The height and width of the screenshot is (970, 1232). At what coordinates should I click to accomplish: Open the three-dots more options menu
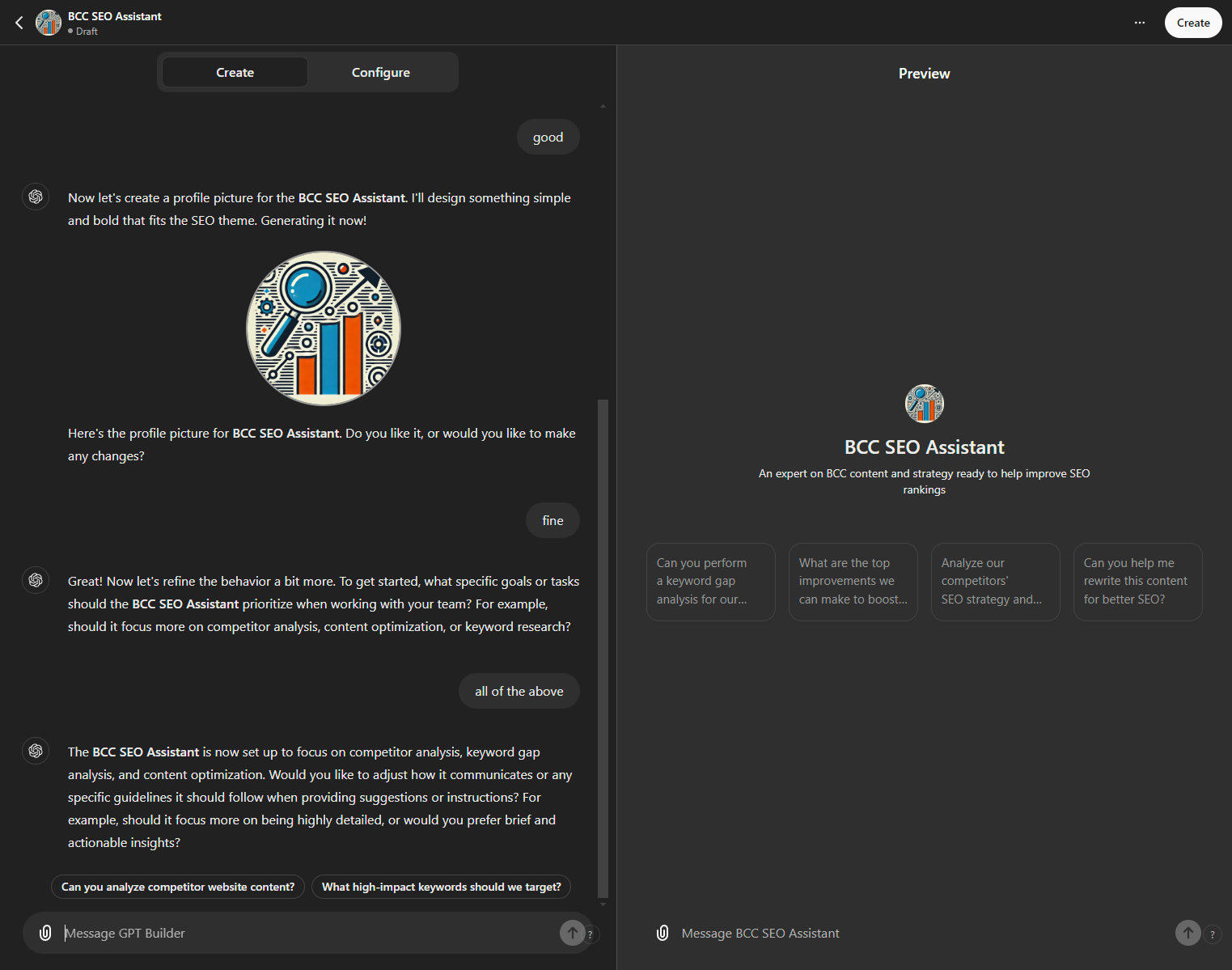click(1140, 23)
